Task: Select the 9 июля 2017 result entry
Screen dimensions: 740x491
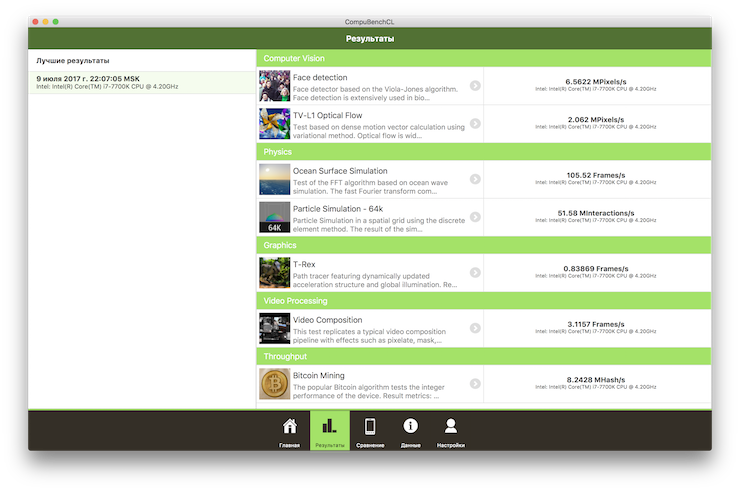Action: [142, 83]
